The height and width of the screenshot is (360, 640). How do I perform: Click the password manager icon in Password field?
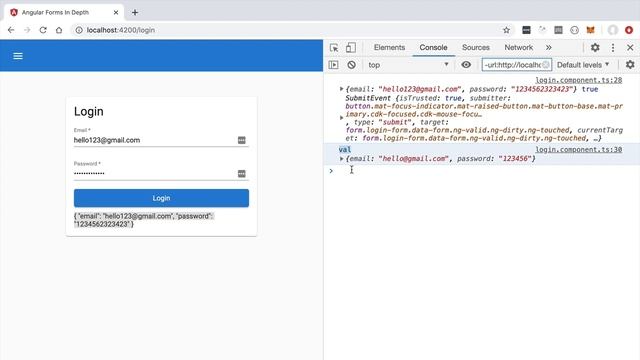pyautogui.click(x=242, y=173)
